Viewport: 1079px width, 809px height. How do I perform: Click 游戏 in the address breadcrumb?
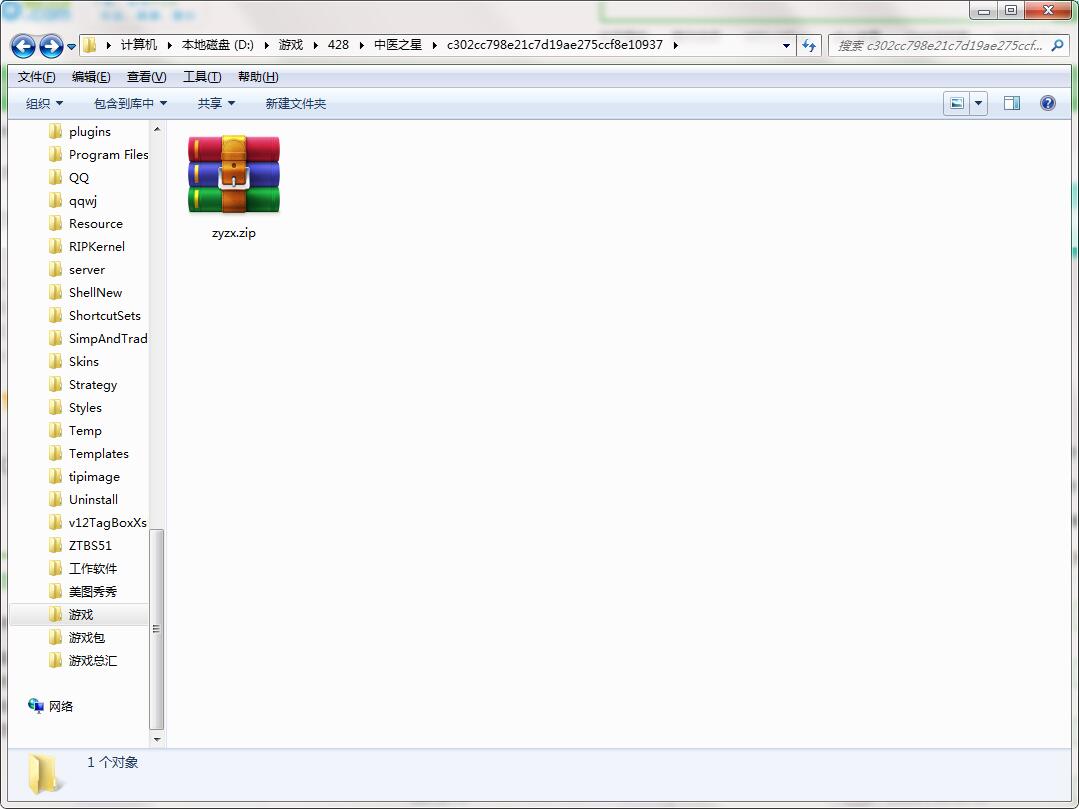point(290,45)
